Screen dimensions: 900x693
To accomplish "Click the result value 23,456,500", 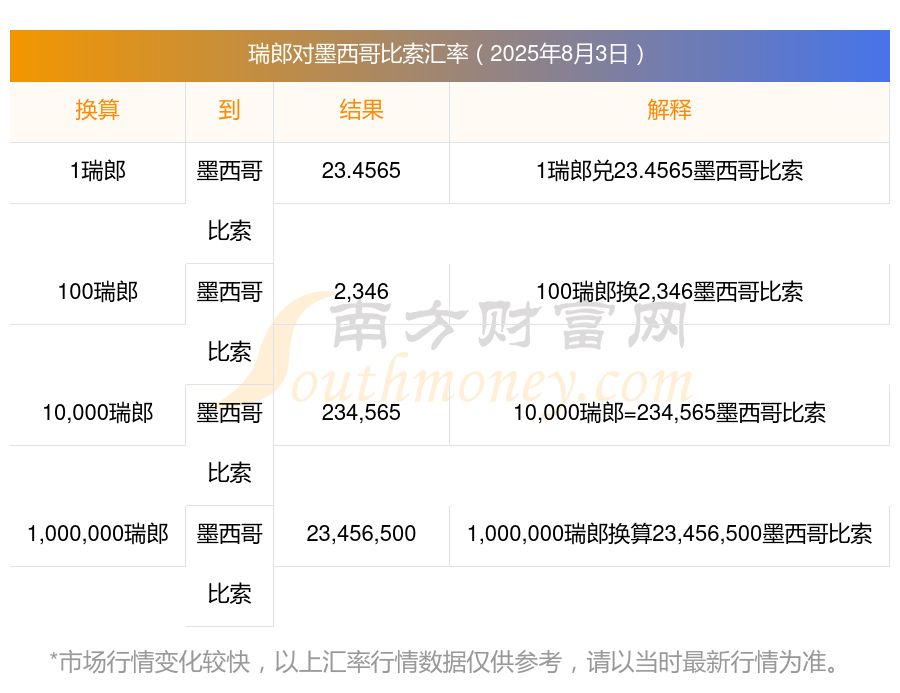I will point(361,534).
